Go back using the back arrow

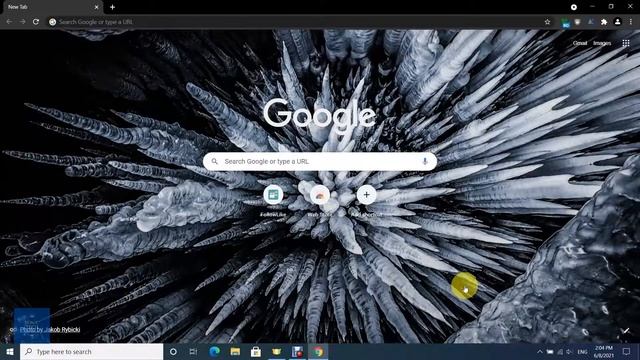9,22
